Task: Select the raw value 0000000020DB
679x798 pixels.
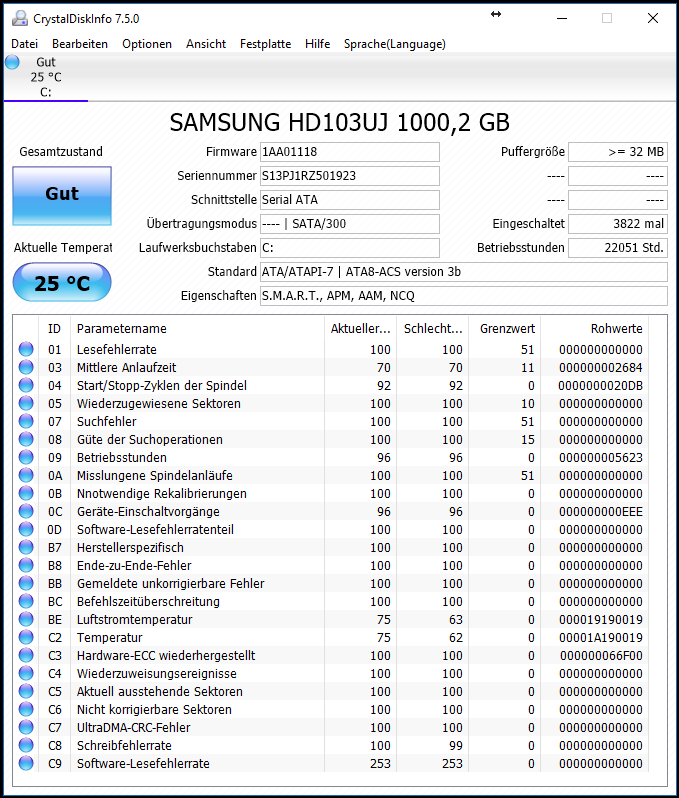Action: (601, 386)
